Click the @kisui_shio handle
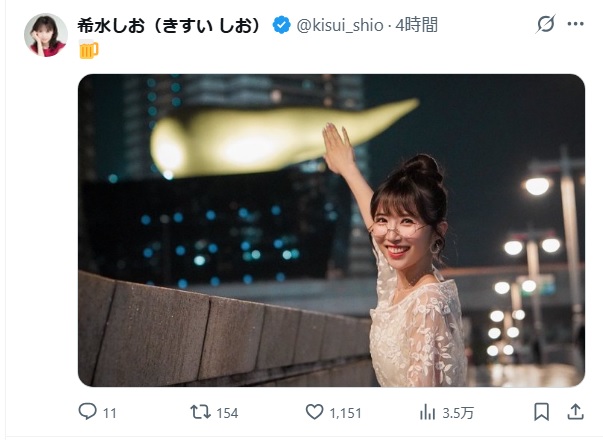This screenshot has width=603, height=440. point(340,26)
